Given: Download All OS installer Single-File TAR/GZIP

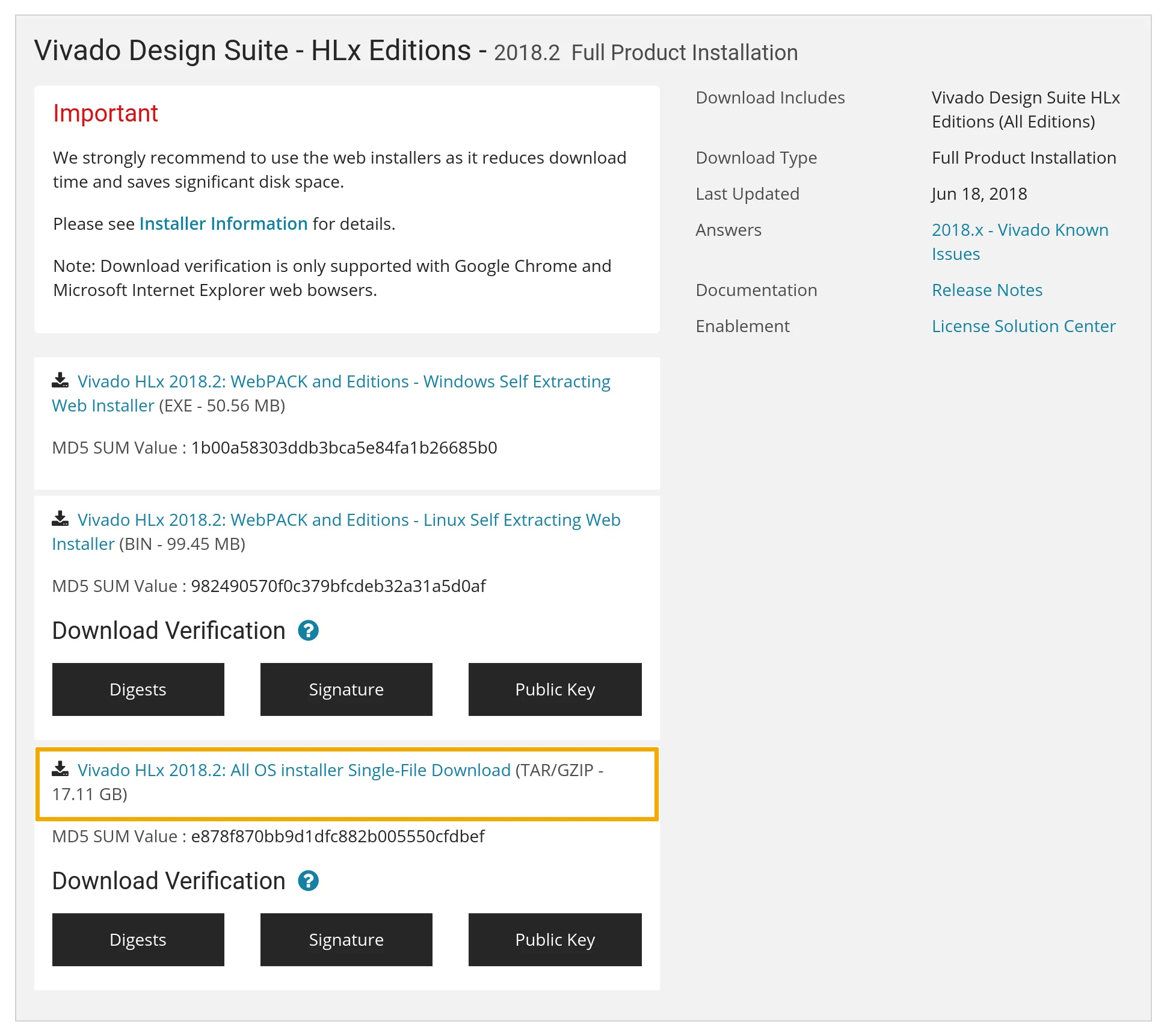Looking at the screenshot, I should coord(294,771).
